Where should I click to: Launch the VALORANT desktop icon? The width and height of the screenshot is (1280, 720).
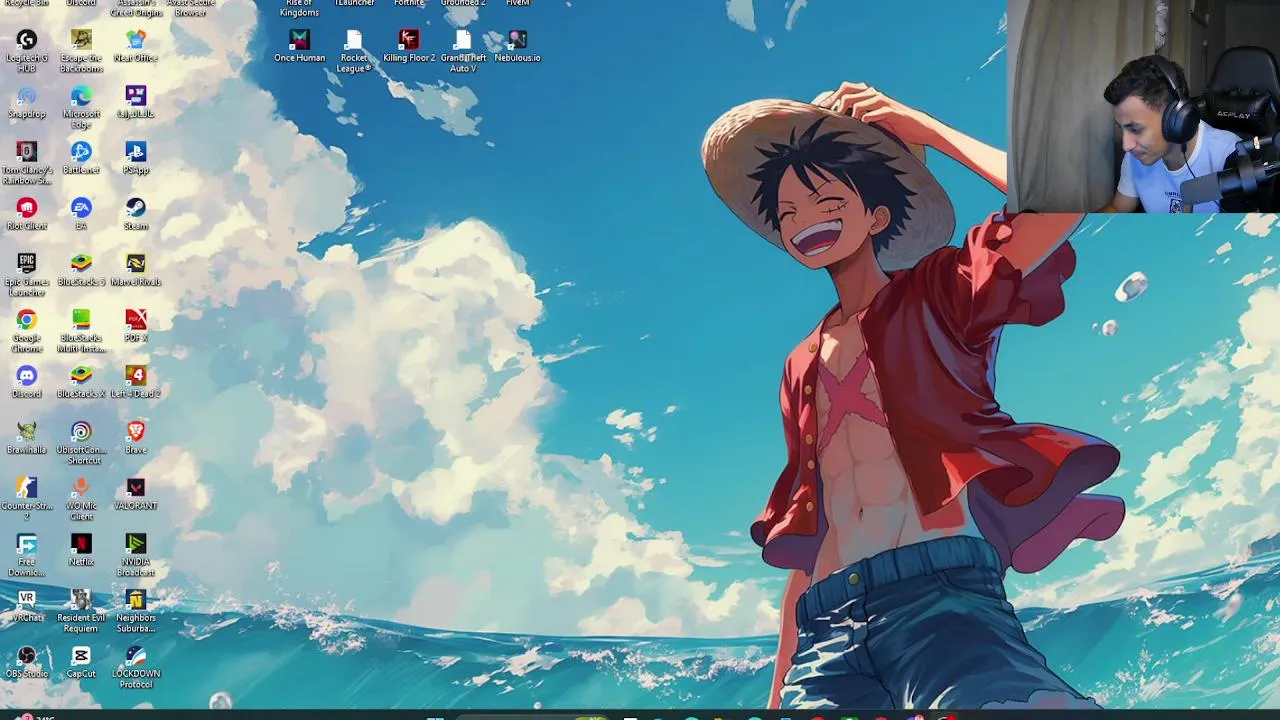tap(136, 488)
